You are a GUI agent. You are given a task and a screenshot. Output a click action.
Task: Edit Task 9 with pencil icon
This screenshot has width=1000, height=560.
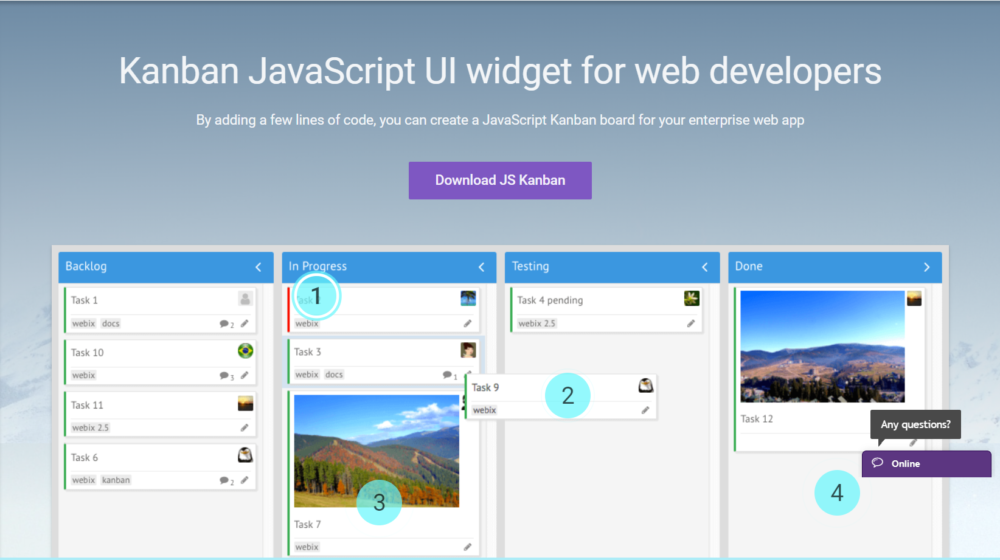(x=645, y=410)
